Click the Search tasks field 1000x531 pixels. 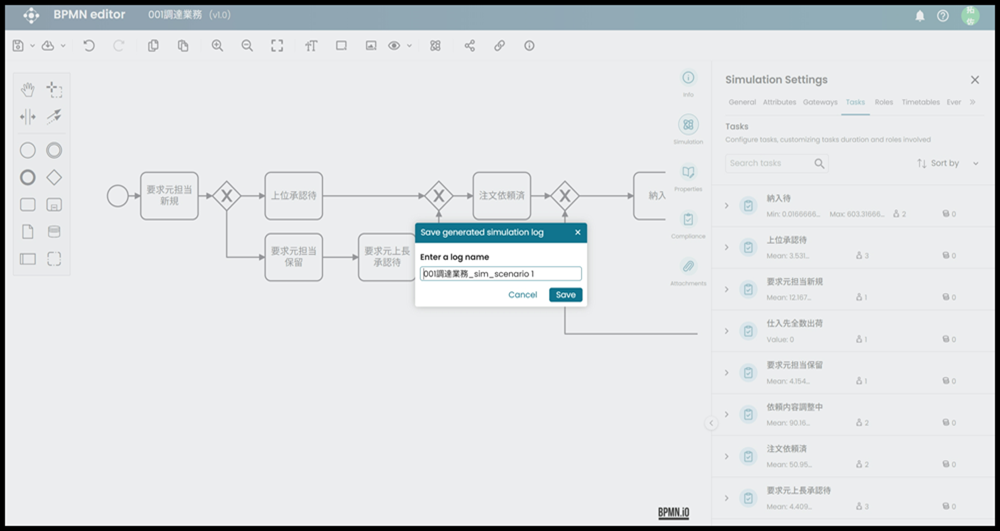click(770, 163)
